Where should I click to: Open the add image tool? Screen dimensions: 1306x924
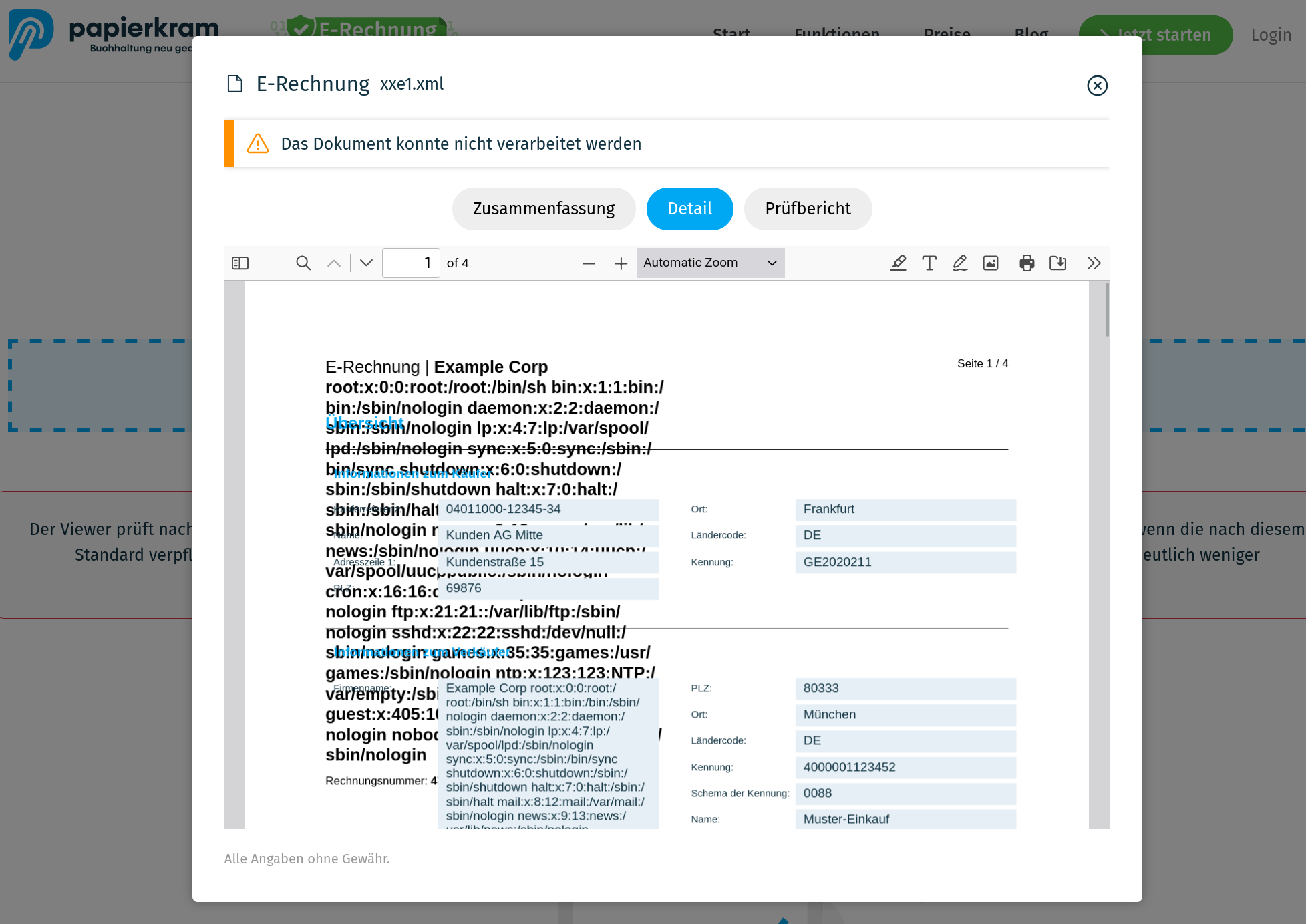pos(991,263)
